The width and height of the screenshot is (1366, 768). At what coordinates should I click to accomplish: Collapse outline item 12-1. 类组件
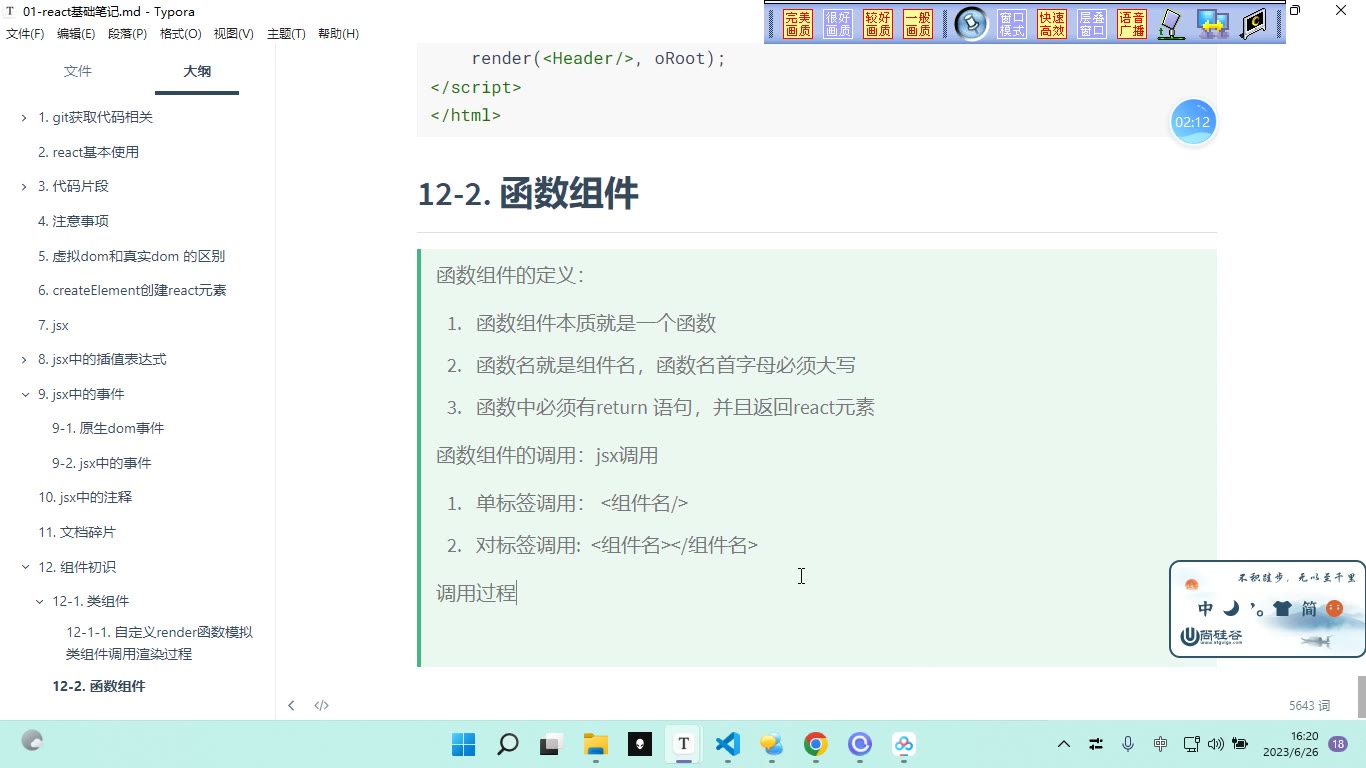point(39,601)
